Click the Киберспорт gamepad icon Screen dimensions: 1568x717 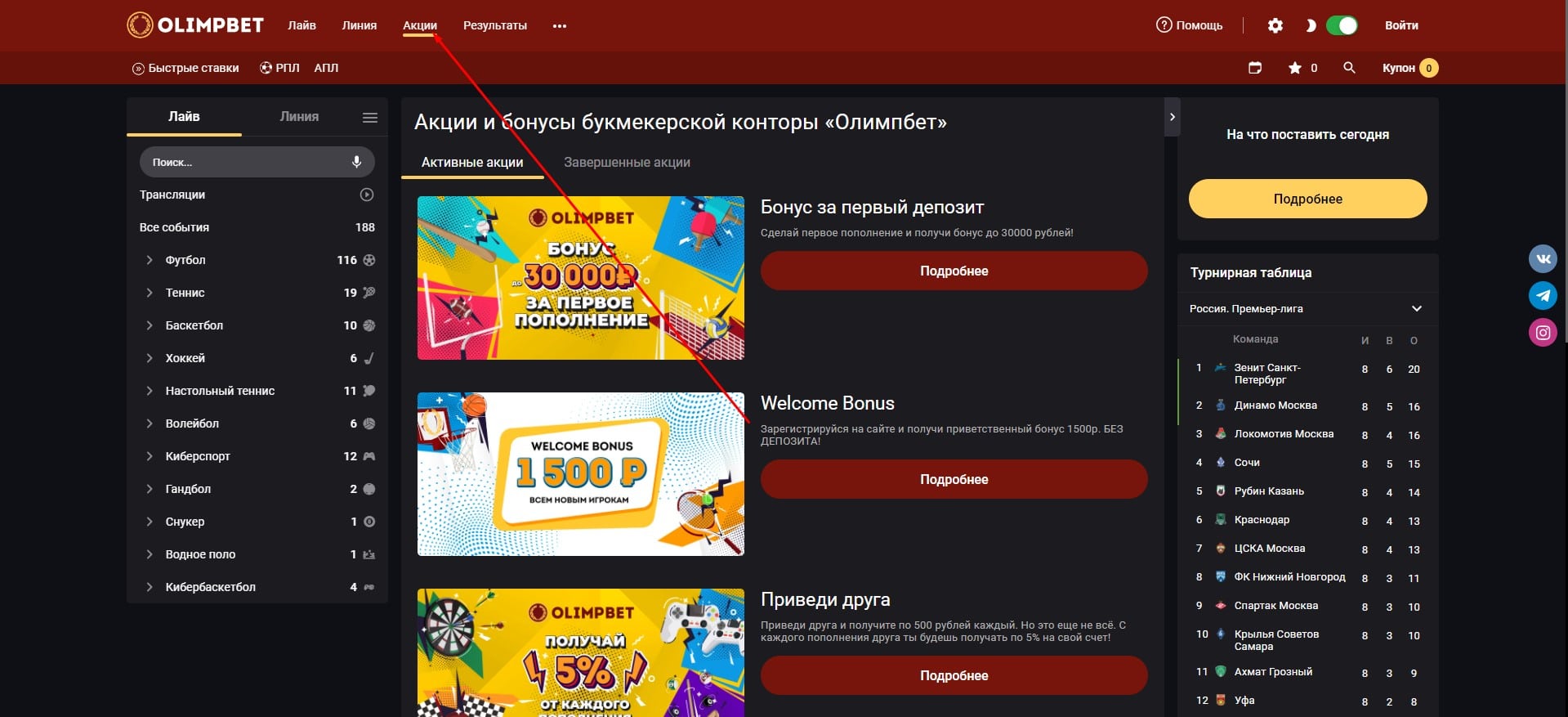(x=369, y=456)
